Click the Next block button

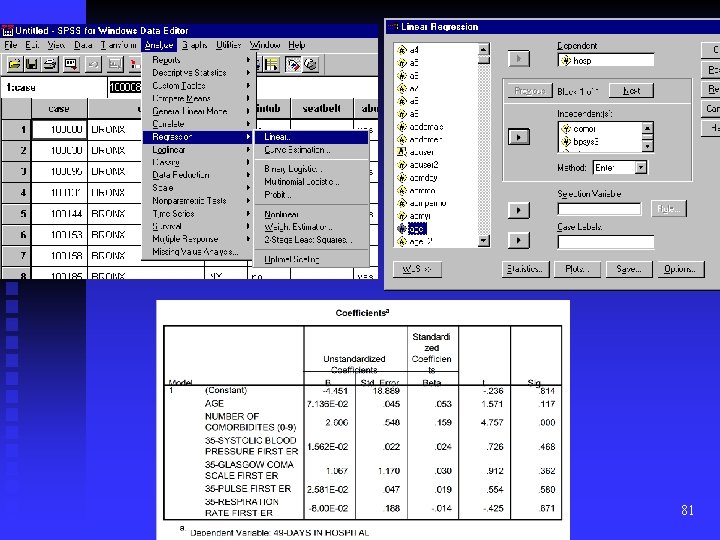632,91
